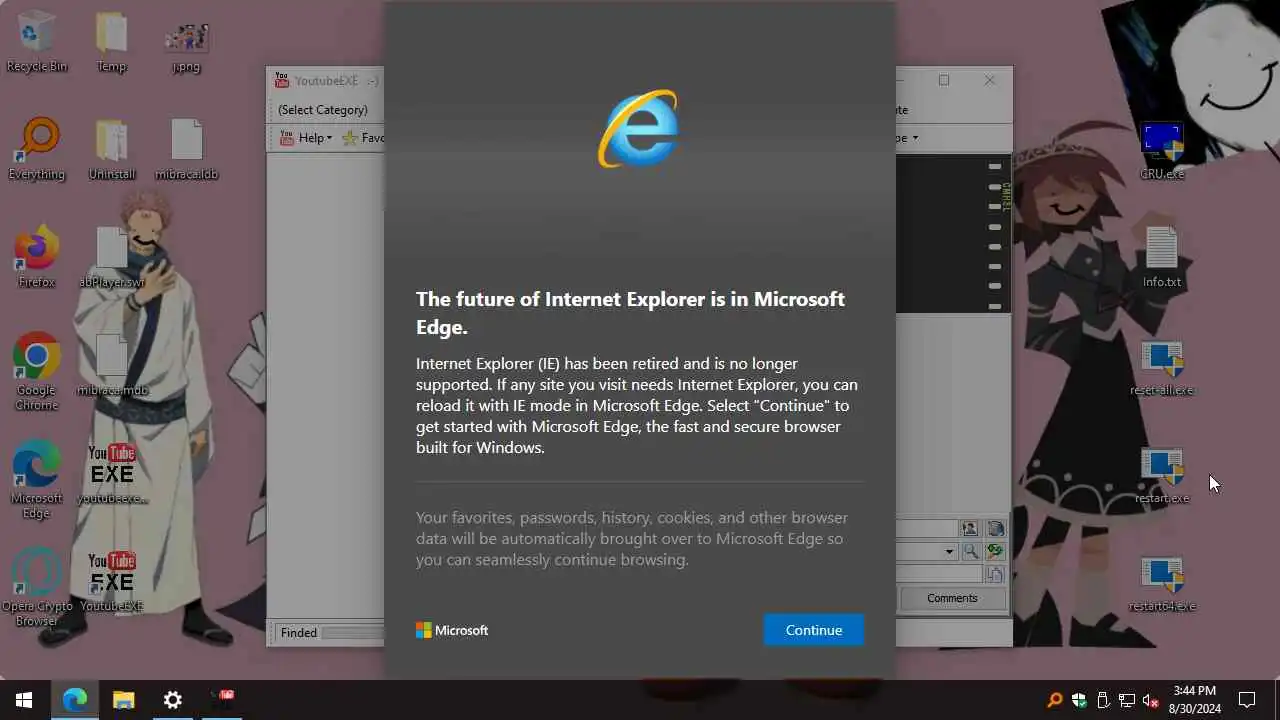Click the bottom input field beside clipboard icon

939,574
